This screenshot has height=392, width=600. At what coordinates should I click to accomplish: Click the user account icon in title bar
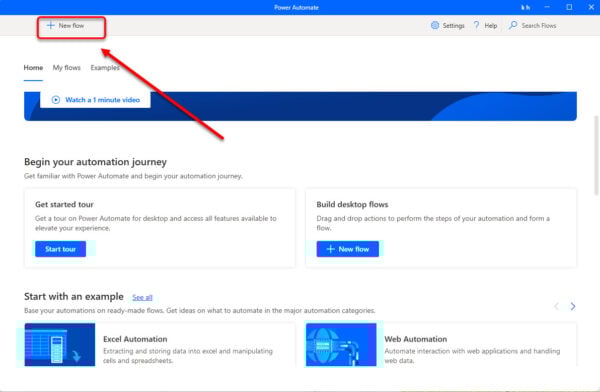[525, 7]
